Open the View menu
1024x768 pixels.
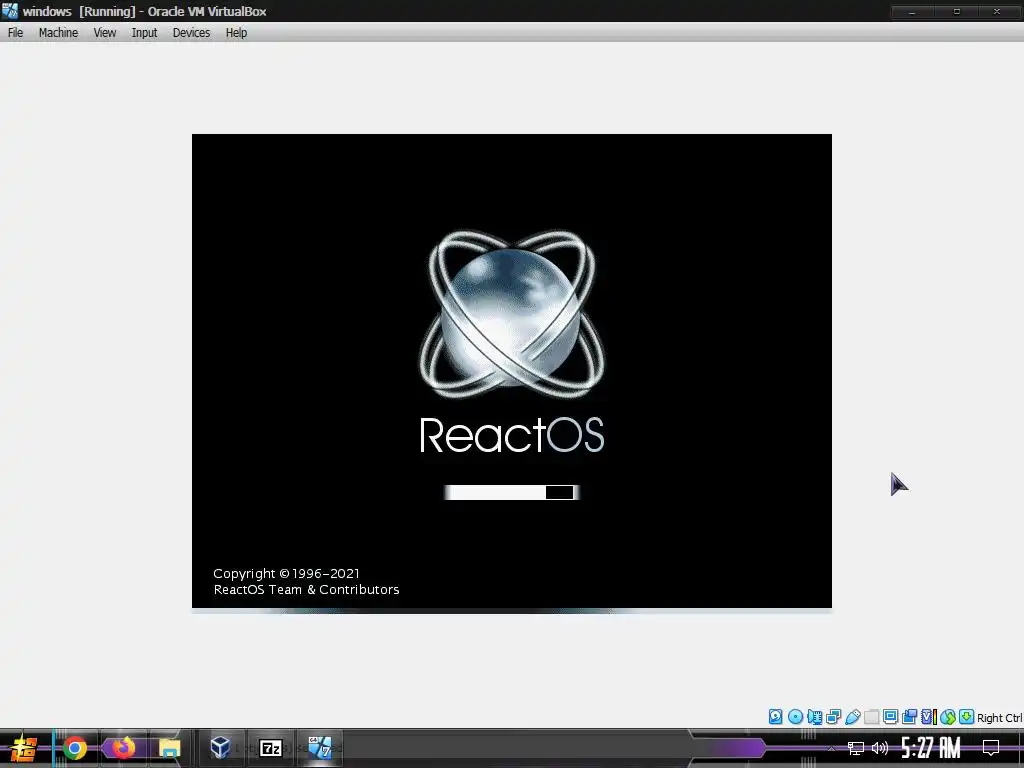(x=104, y=33)
